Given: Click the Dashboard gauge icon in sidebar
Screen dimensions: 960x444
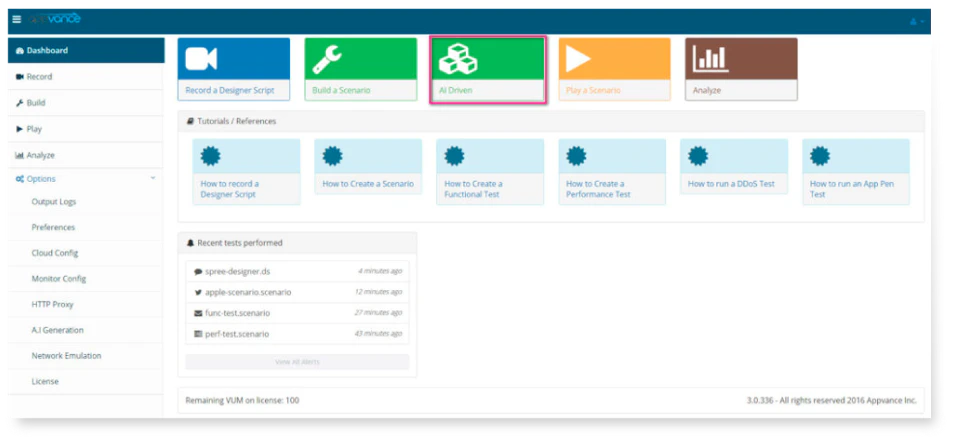Looking at the screenshot, I should [x=19, y=51].
